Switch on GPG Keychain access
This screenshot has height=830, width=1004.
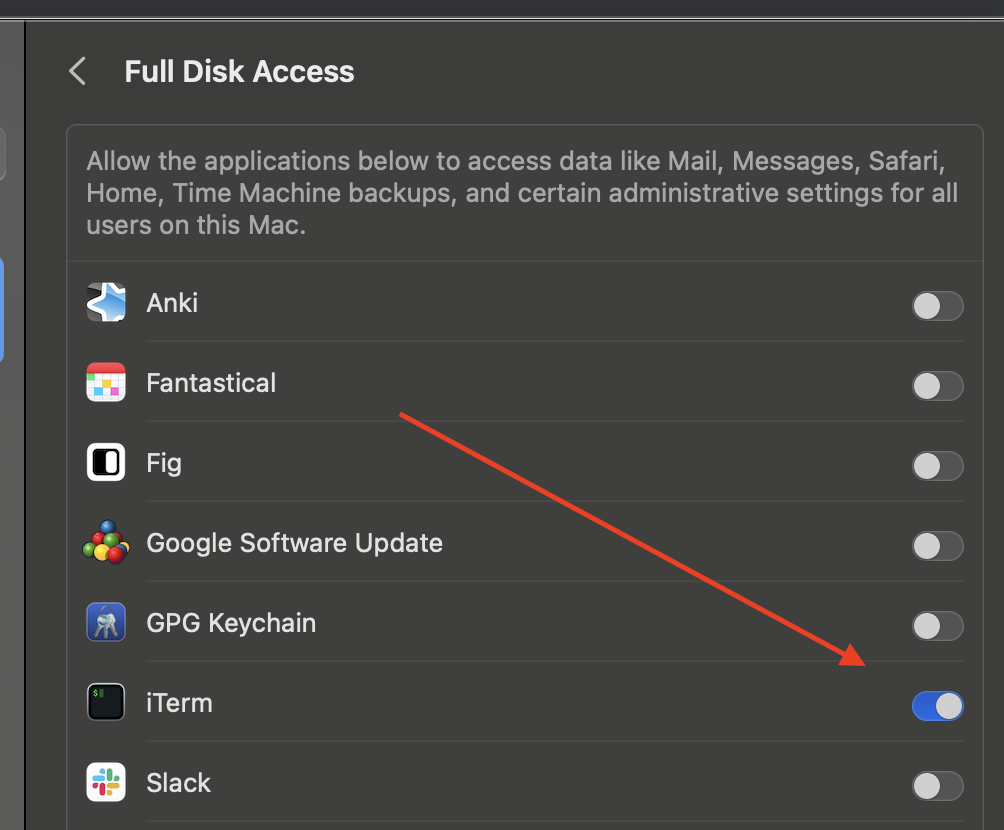click(x=937, y=626)
